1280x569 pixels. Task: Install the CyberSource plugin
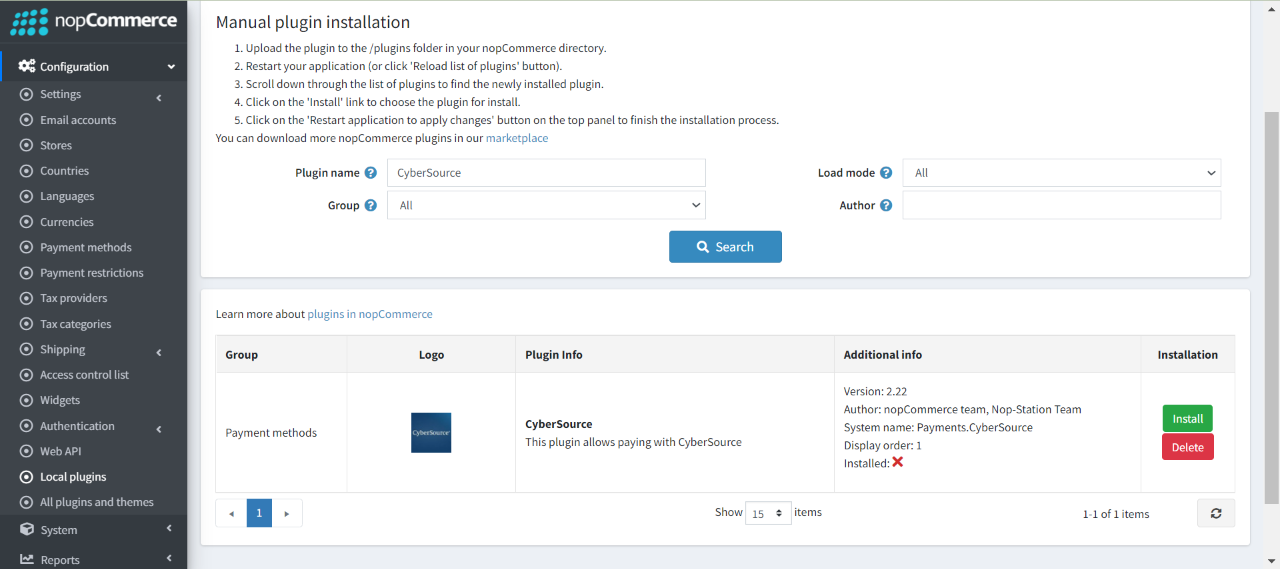[x=1188, y=418]
